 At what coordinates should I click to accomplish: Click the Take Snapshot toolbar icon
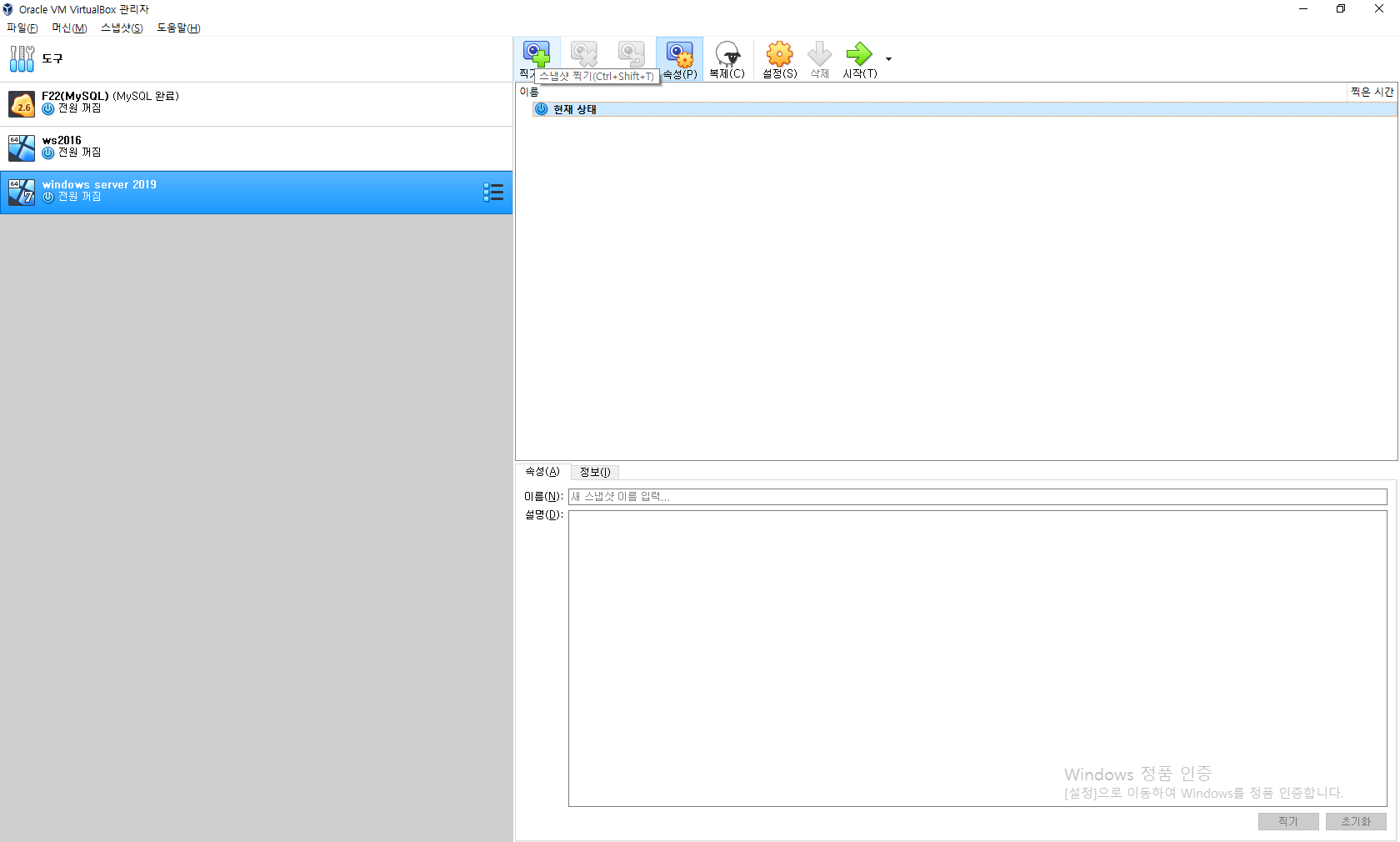[537, 54]
